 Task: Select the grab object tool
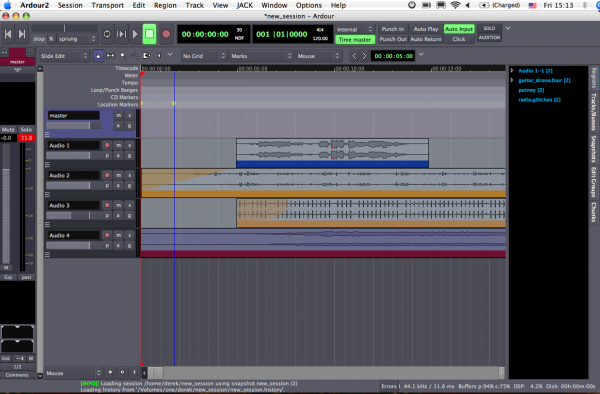pos(98,56)
